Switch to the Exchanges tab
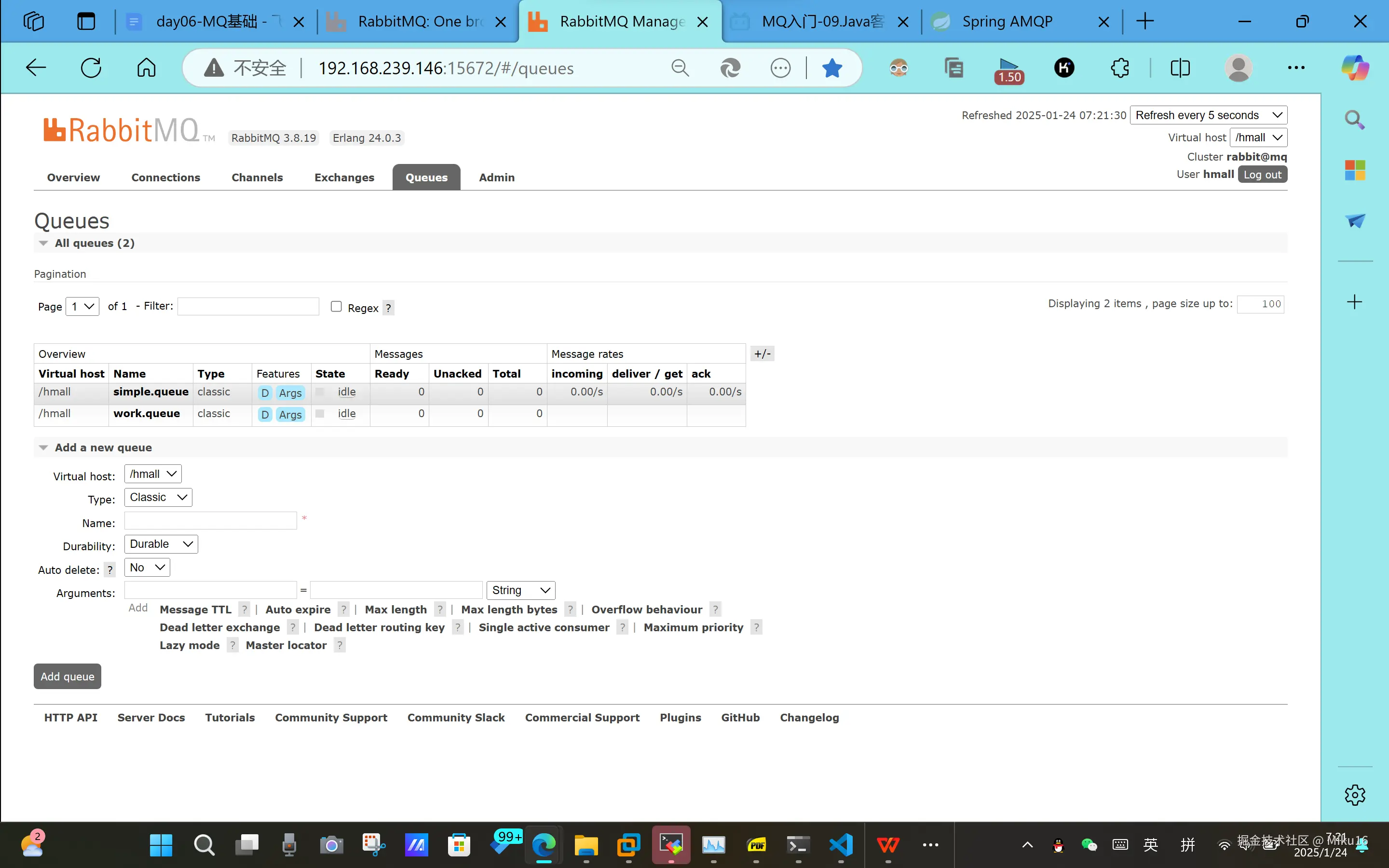Image resolution: width=1389 pixels, height=868 pixels. (x=344, y=177)
